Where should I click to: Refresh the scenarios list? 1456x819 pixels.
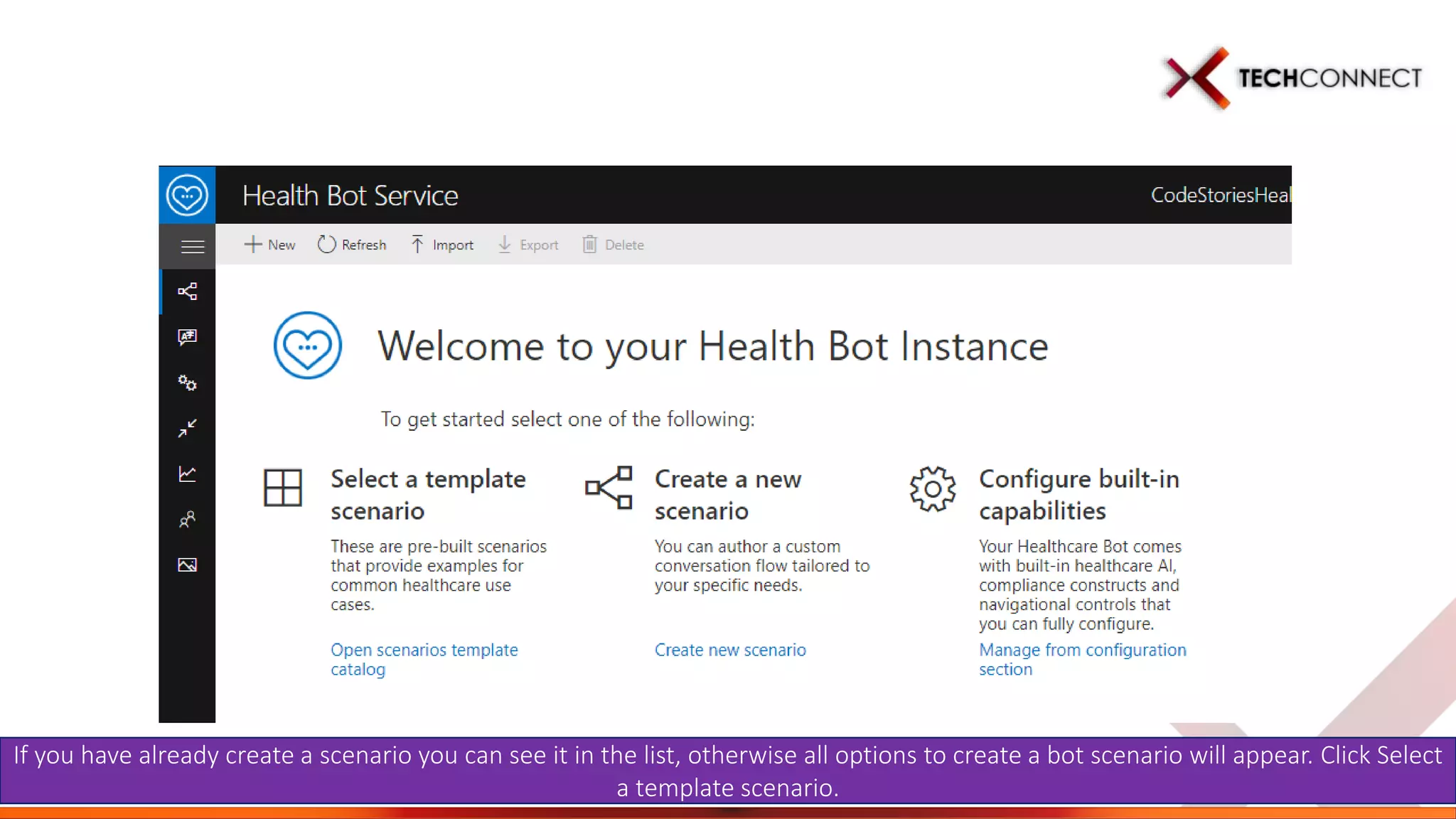pos(352,245)
